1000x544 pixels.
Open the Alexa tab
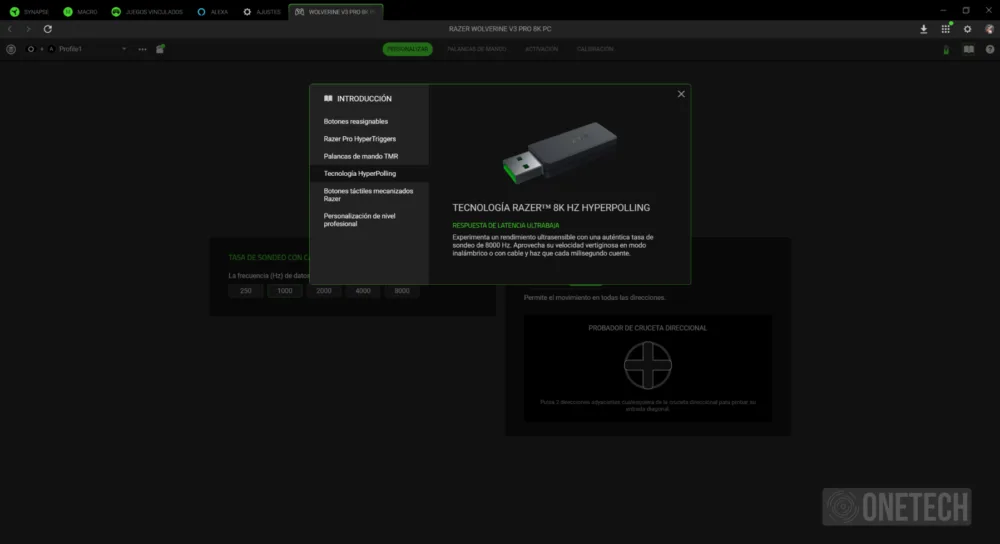click(212, 11)
